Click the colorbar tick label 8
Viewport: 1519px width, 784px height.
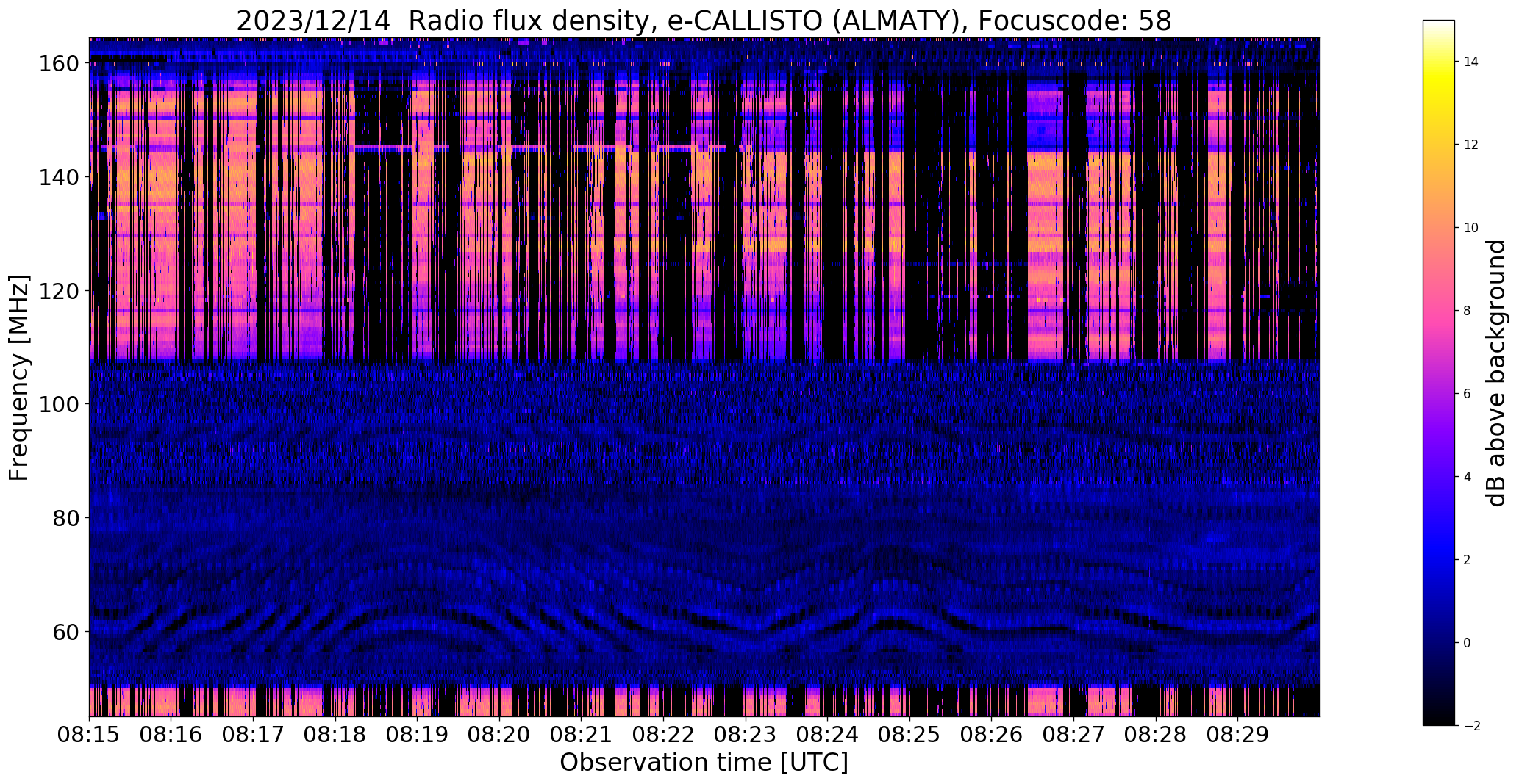[1468, 311]
